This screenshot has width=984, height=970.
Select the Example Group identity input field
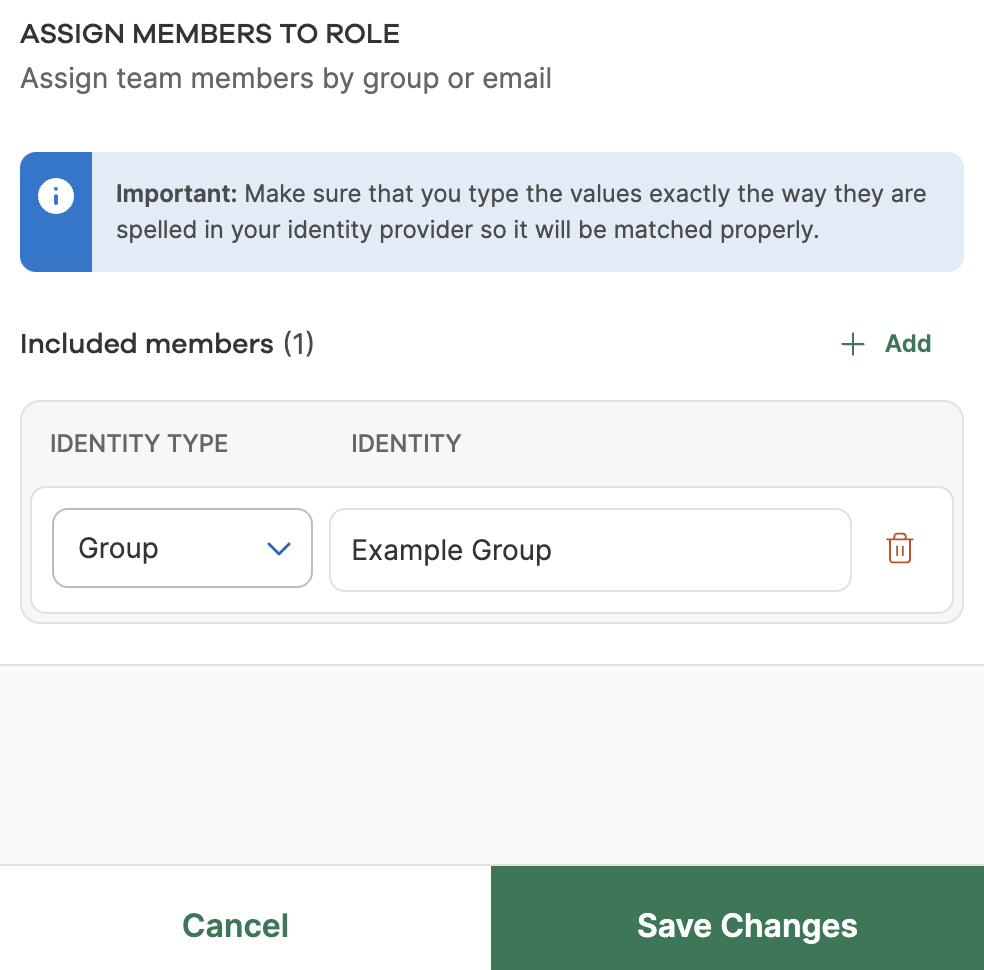590,550
